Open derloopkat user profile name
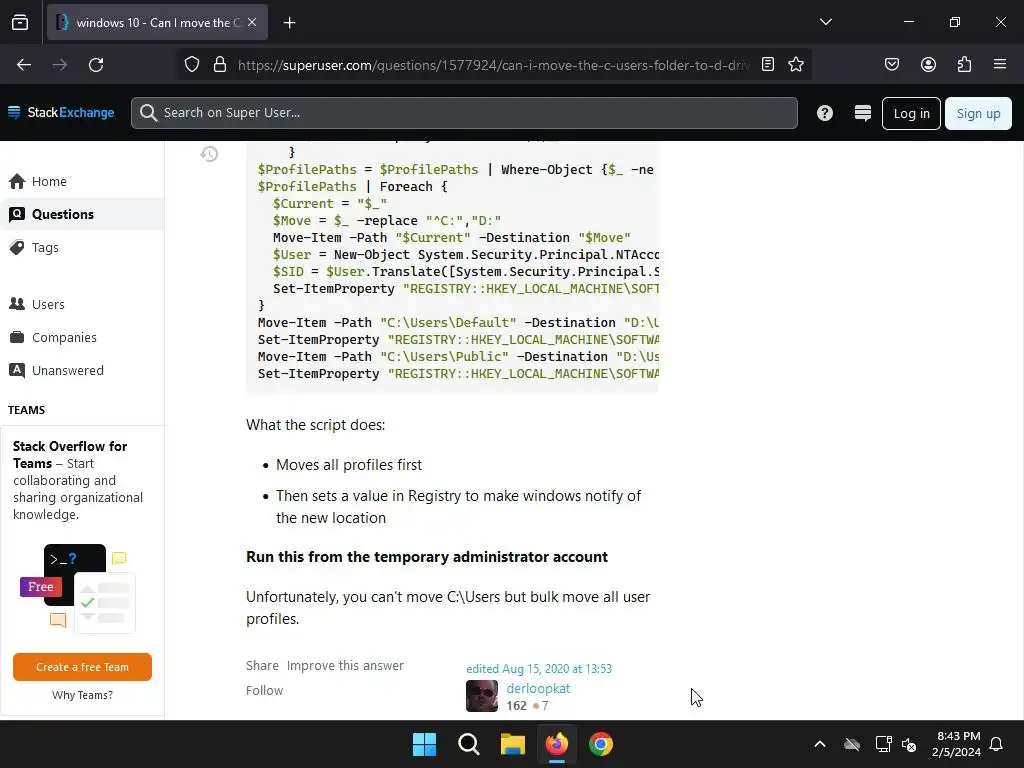This screenshot has height=768, width=1024. tap(538, 688)
